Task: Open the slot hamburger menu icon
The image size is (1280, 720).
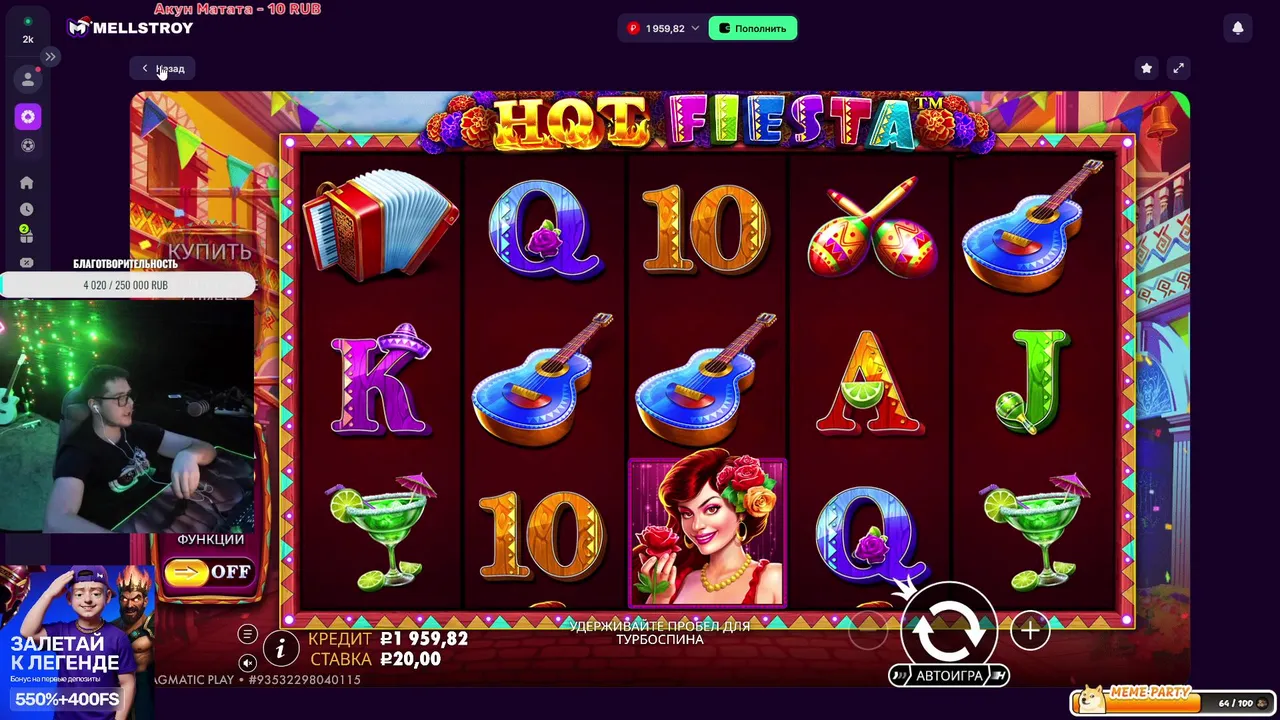Action: click(248, 633)
